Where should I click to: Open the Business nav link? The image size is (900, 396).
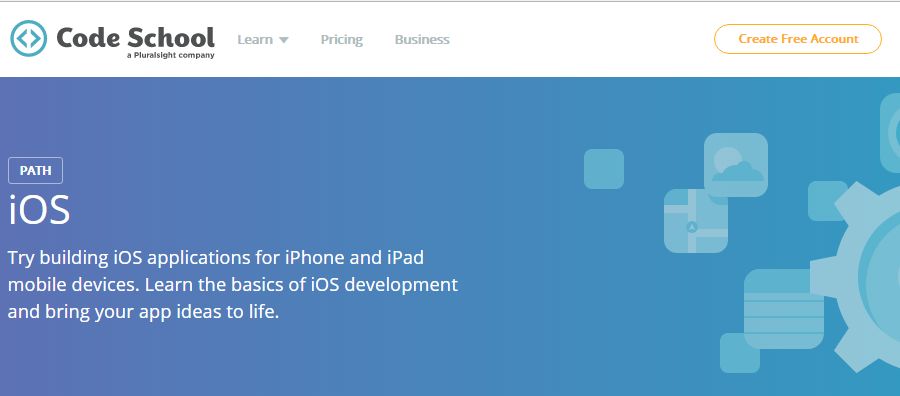tap(422, 40)
